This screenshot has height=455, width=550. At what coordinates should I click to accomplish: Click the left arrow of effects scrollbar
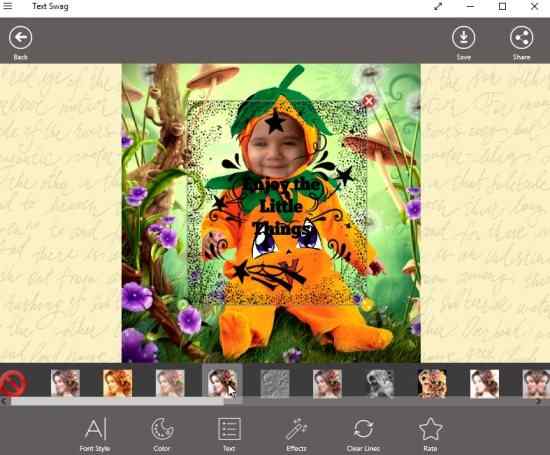[x=4, y=402]
